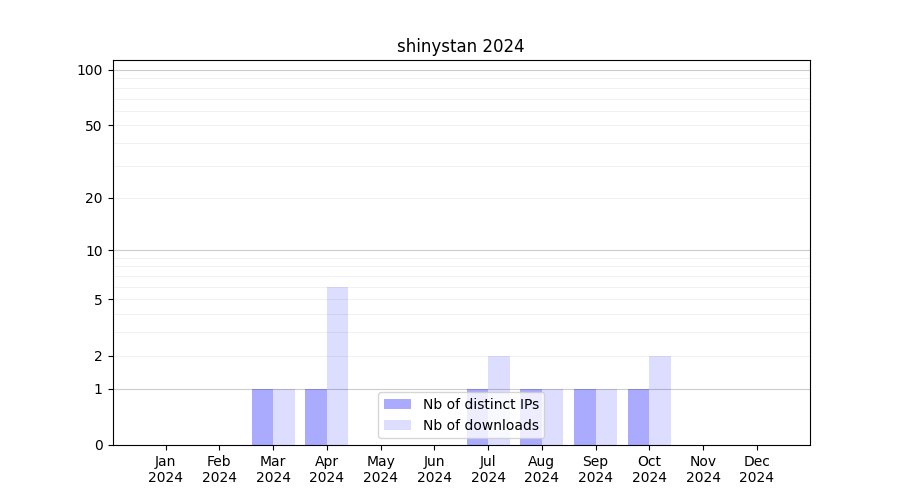
Task: Click the September downloads bar
Action: (606, 417)
